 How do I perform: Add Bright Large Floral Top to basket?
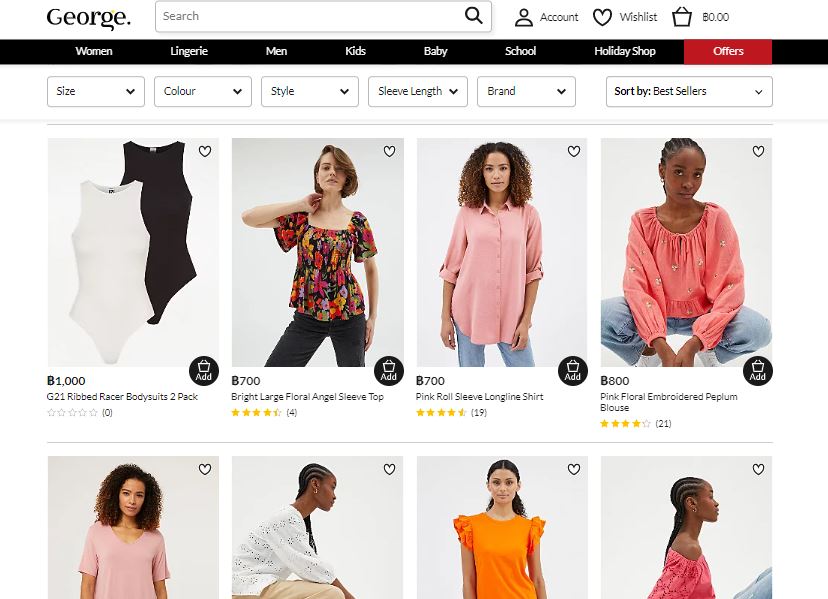click(x=388, y=370)
